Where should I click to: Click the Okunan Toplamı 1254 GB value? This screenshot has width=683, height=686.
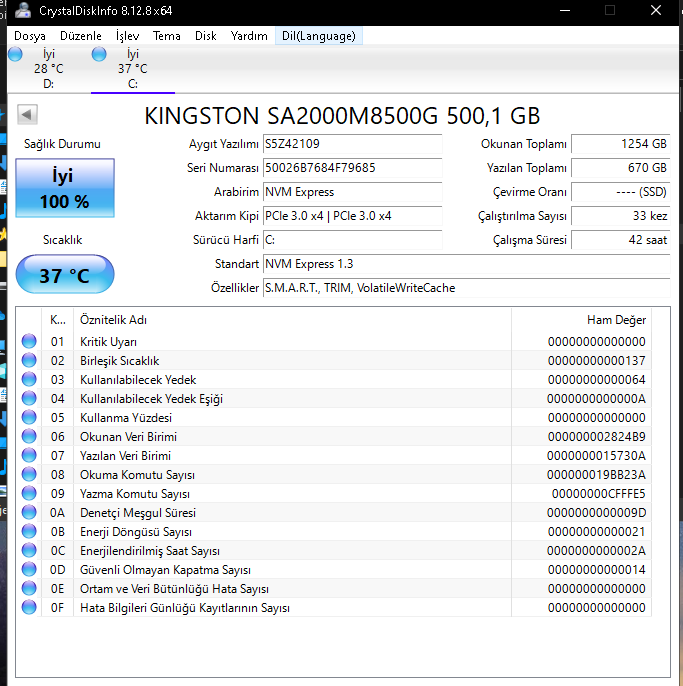tap(620, 144)
